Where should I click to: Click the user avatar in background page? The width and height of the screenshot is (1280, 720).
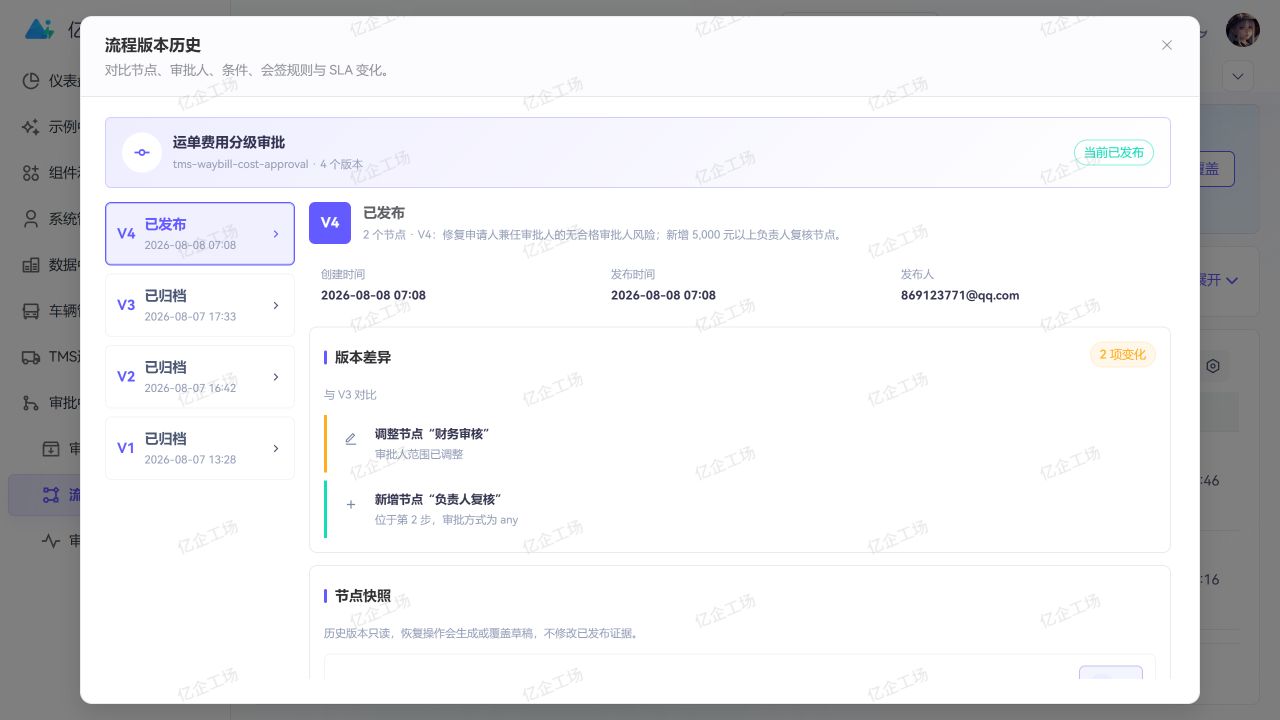coord(1243,30)
